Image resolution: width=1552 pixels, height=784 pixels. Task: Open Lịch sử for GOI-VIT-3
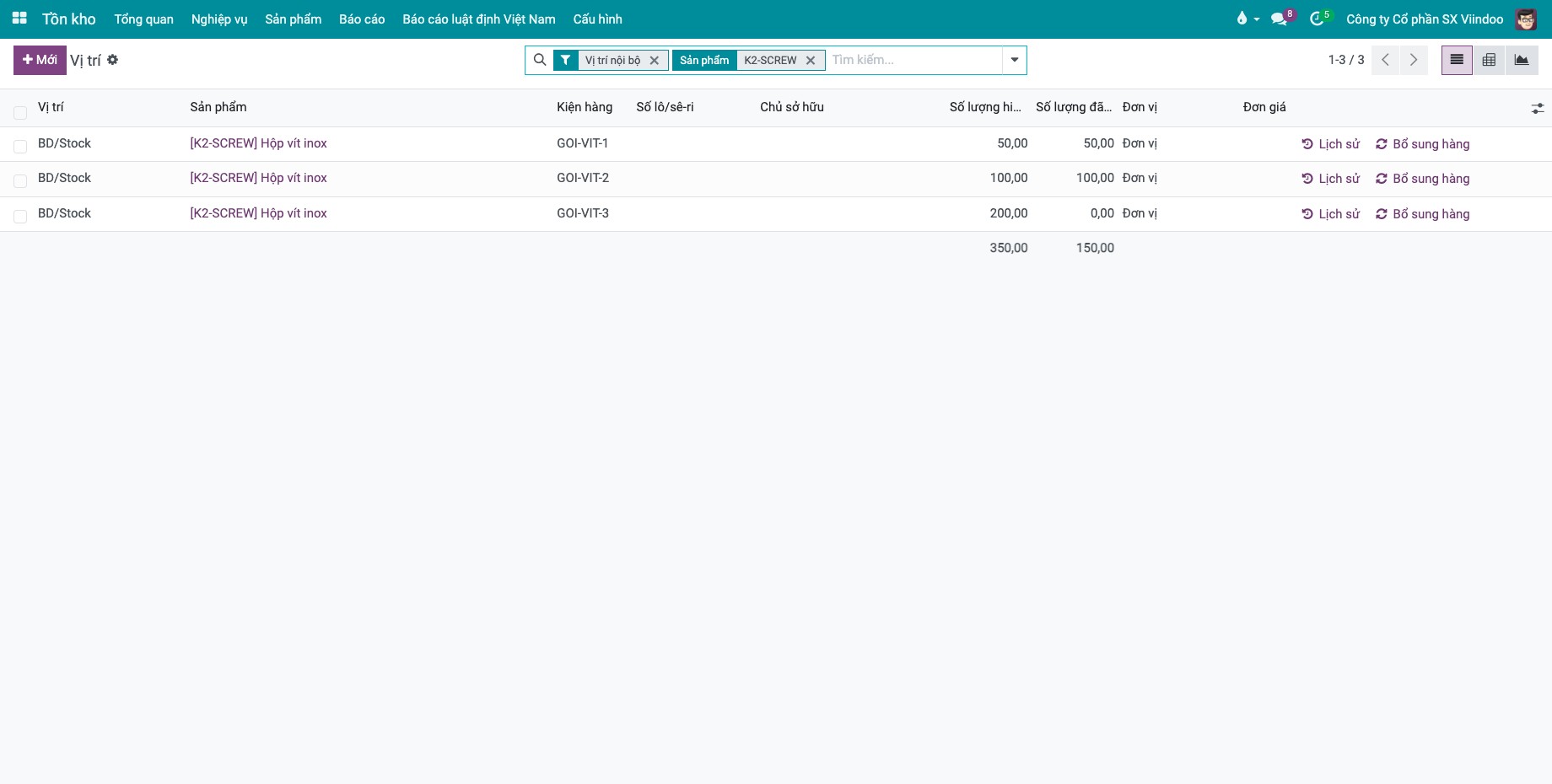click(x=1331, y=214)
